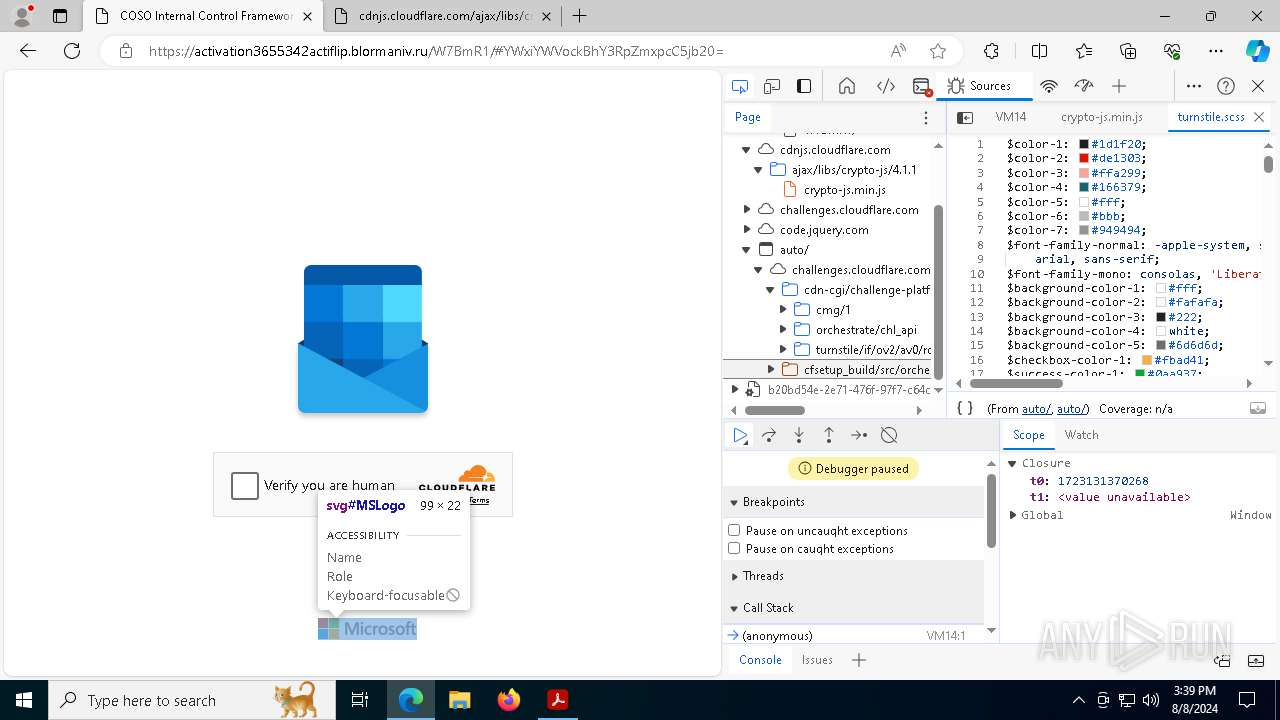Expand the orchestrate/chl_api folder
Viewport: 1280px width, 720px height.
point(784,329)
